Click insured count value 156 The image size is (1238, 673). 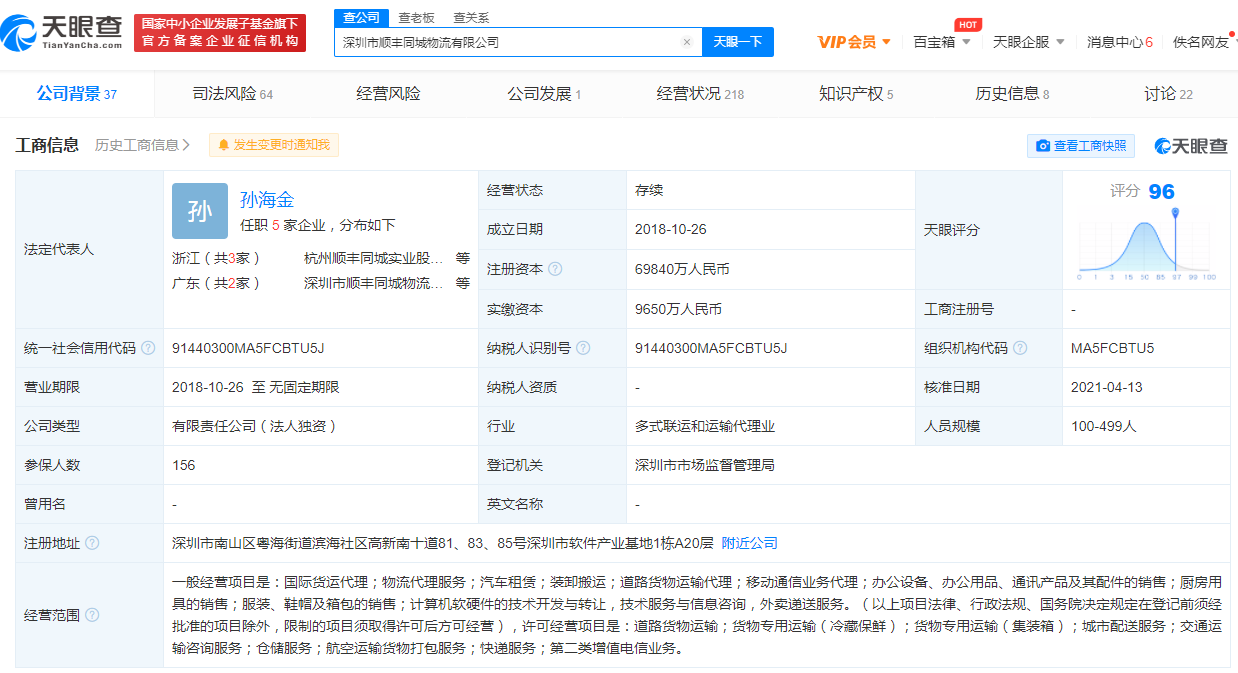[184, 465]
